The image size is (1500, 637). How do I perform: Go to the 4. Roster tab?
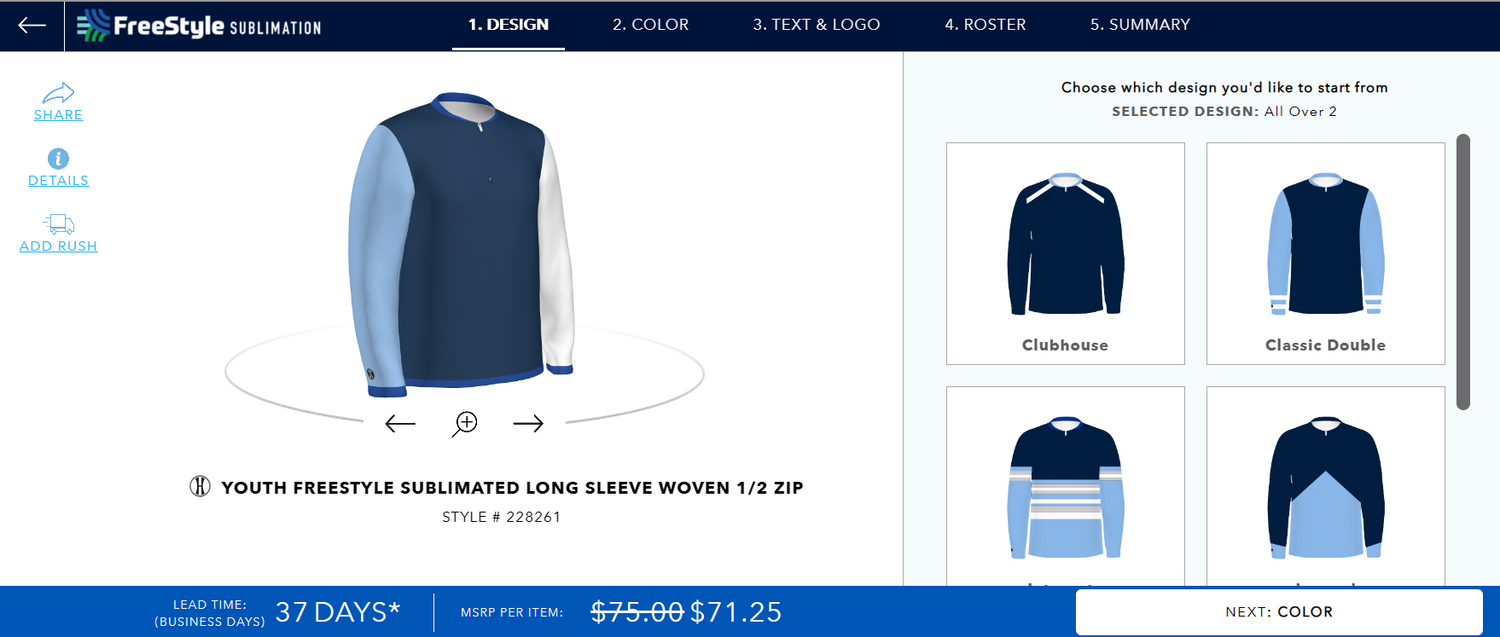tap(985, 24)
